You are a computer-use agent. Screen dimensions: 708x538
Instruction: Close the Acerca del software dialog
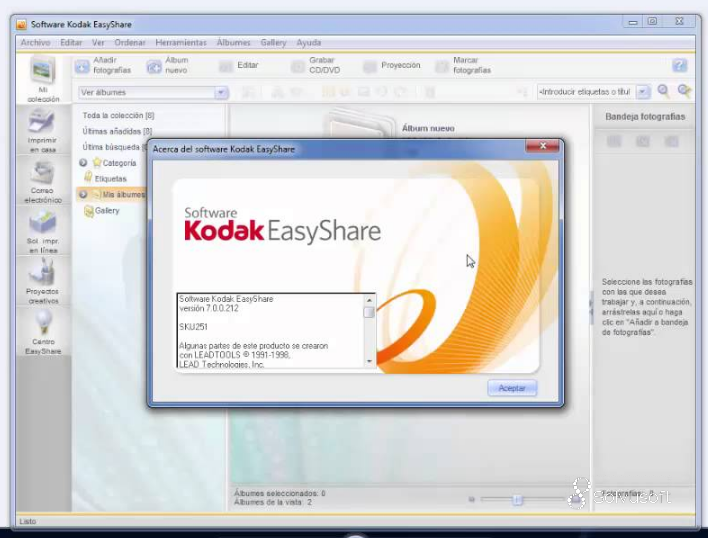543,146
